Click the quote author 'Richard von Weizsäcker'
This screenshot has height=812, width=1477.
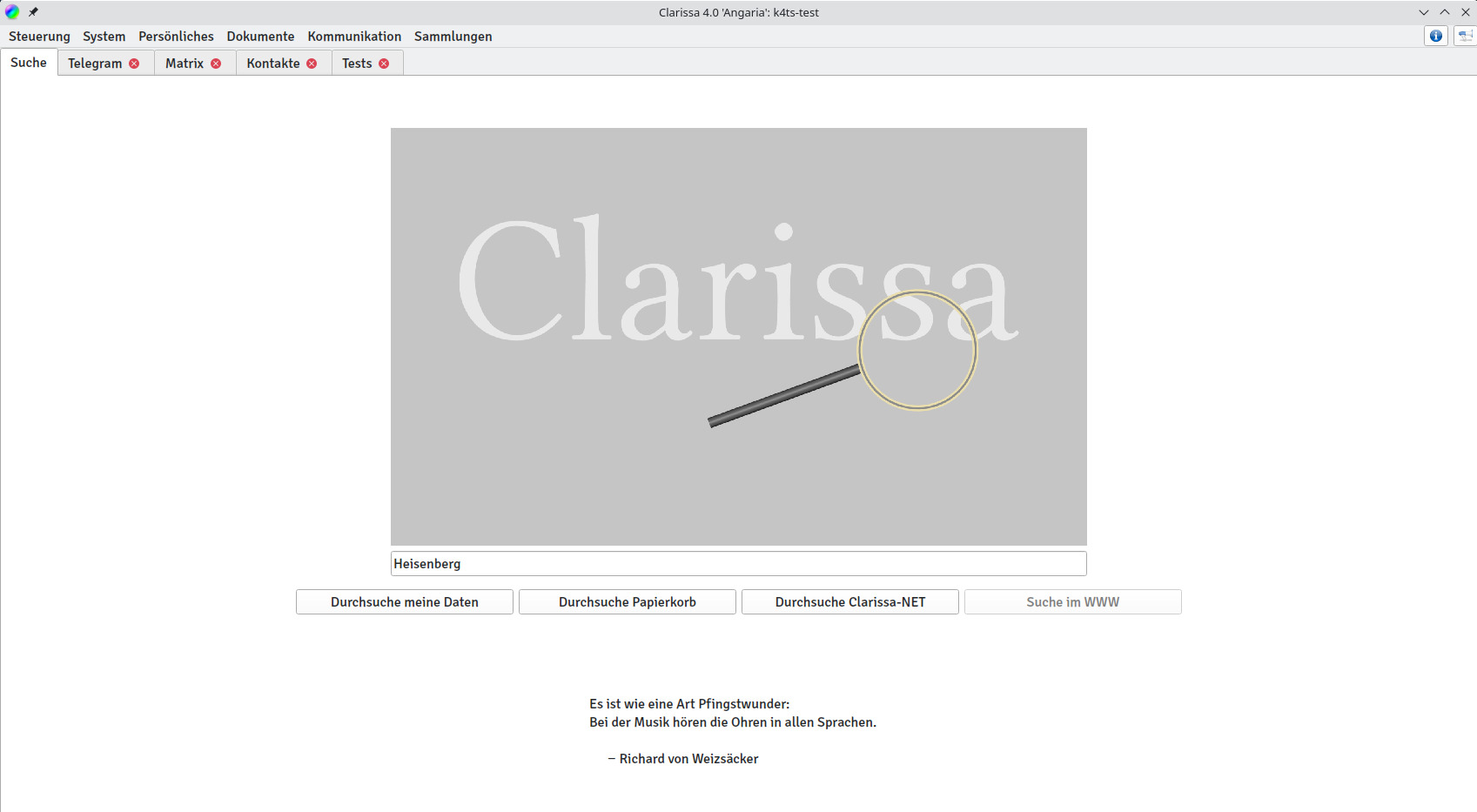(688, 759)
